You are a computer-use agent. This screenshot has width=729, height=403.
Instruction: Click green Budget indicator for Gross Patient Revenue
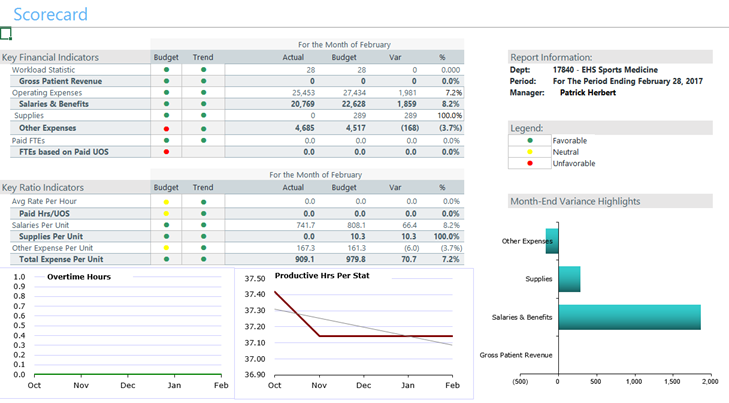tap(166, 81)
